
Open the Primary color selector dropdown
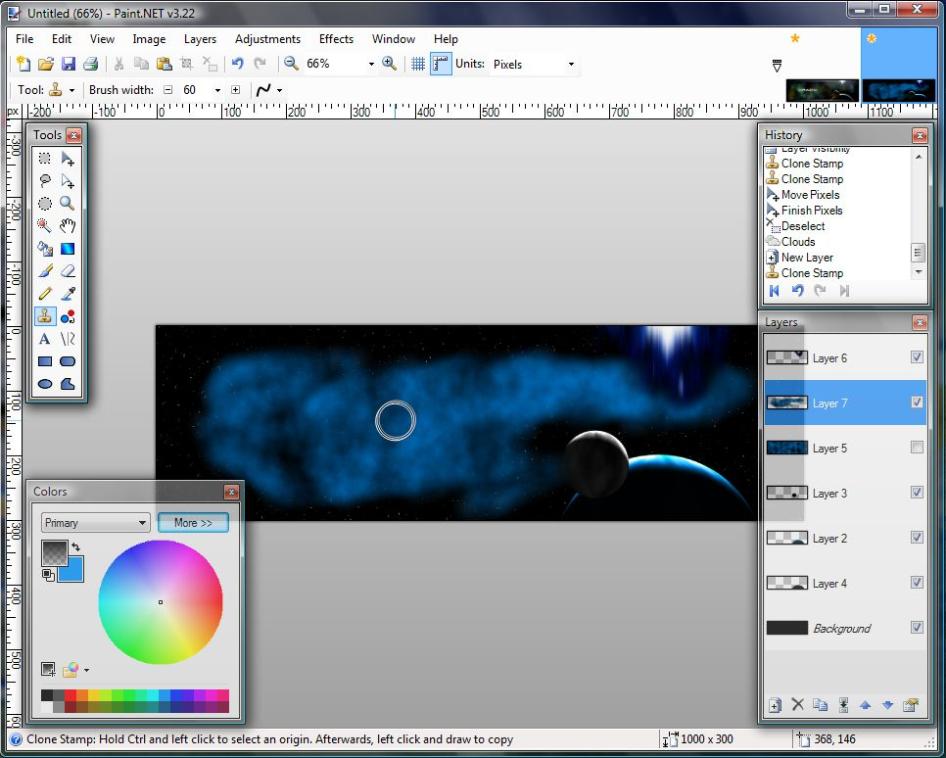[95, 523]
